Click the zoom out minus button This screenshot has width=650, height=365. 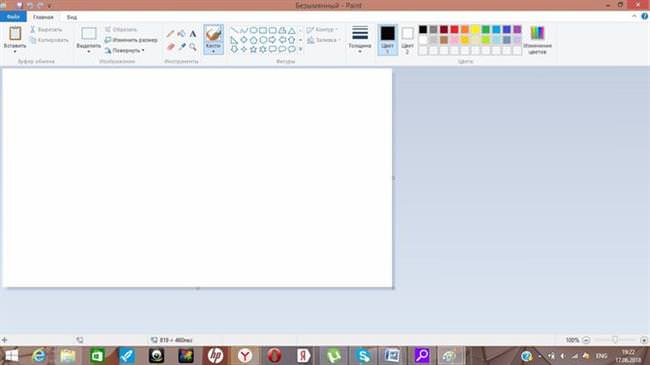pyautogui.click(x=586, y=340)
